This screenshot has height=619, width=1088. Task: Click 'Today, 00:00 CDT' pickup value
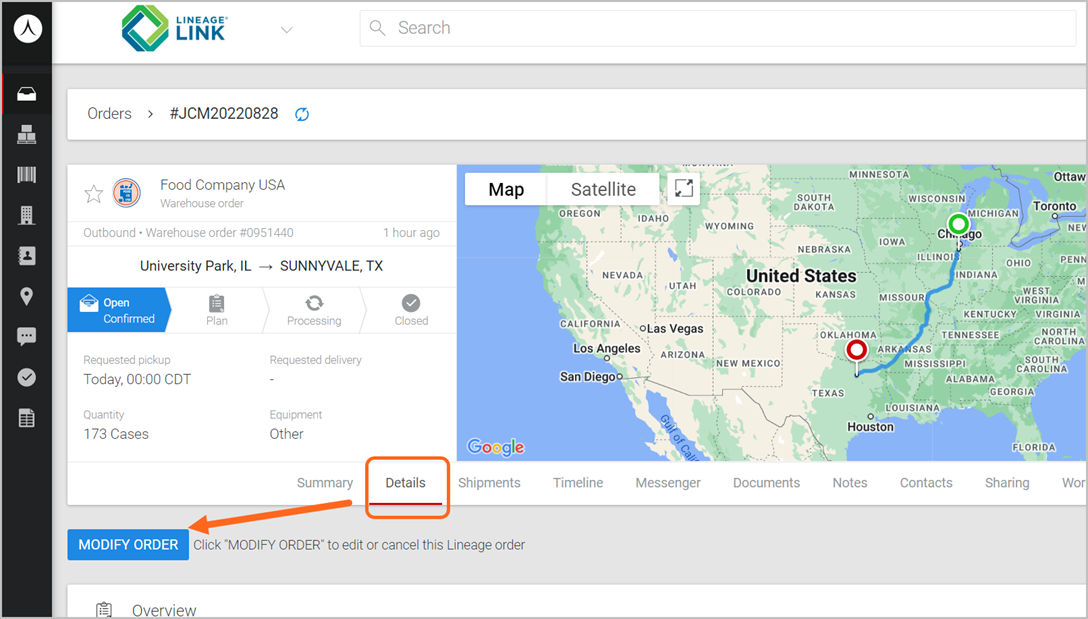click(x=137, y=380)
